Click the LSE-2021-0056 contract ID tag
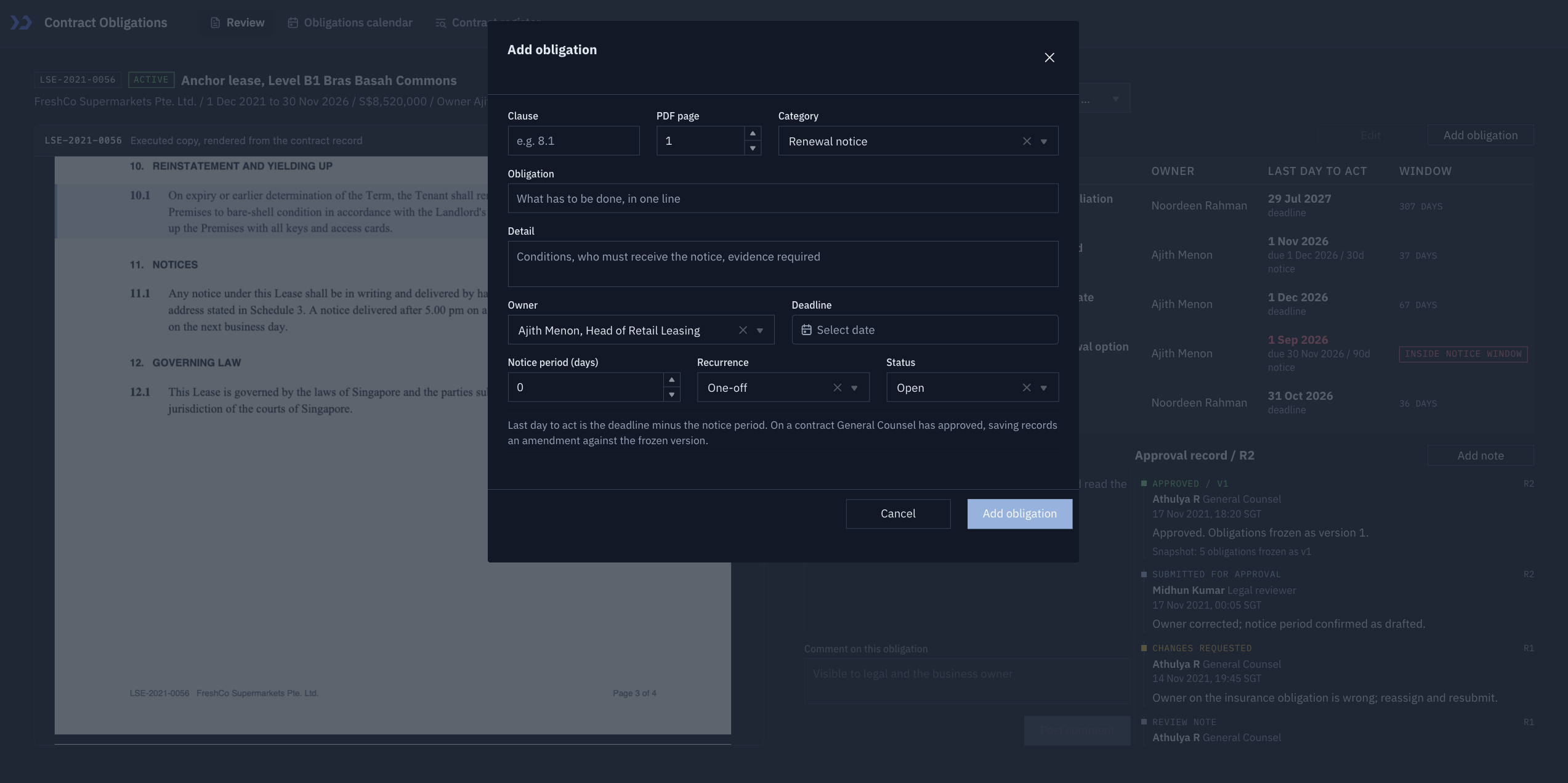This screenshot has width=1568, height=783. tap(78, 79)
